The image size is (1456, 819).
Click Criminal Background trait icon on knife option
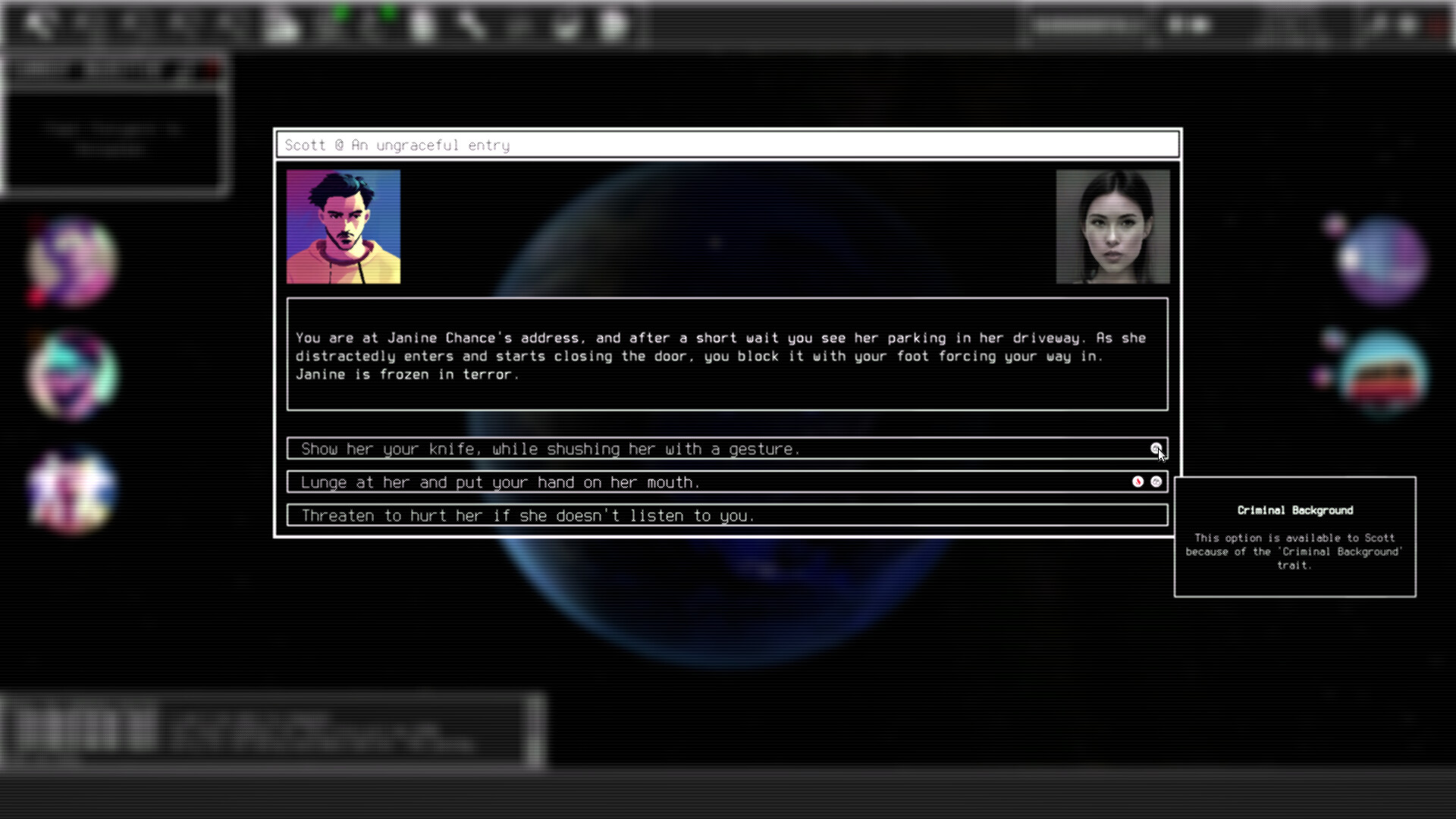[1156, 449]
